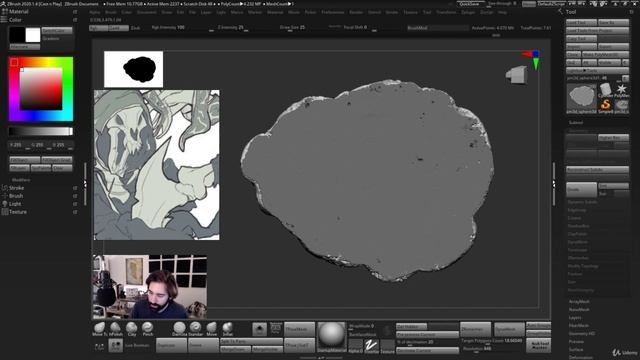
Task: Toggle the Rgb mode button
Action: (x=98, y=28)
